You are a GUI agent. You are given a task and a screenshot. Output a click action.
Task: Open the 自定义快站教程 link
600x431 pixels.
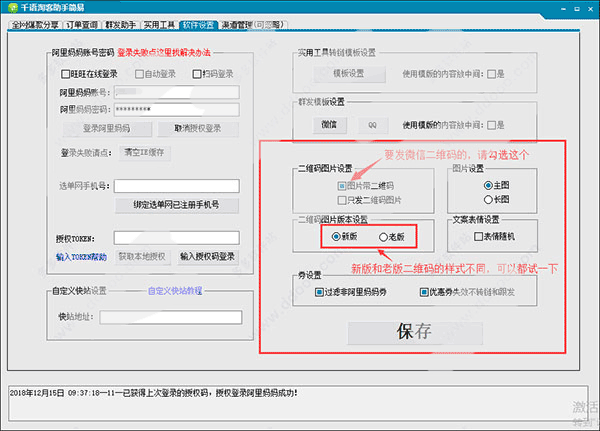point(175,291)
